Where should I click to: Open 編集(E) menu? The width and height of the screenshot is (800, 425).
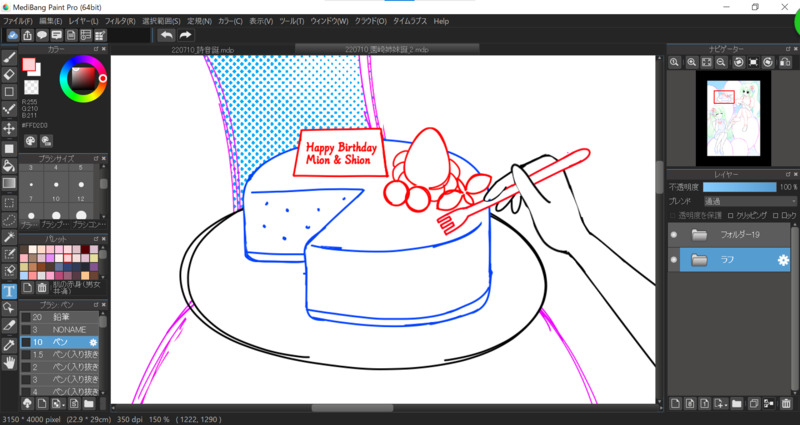click(x=51, y=21)
